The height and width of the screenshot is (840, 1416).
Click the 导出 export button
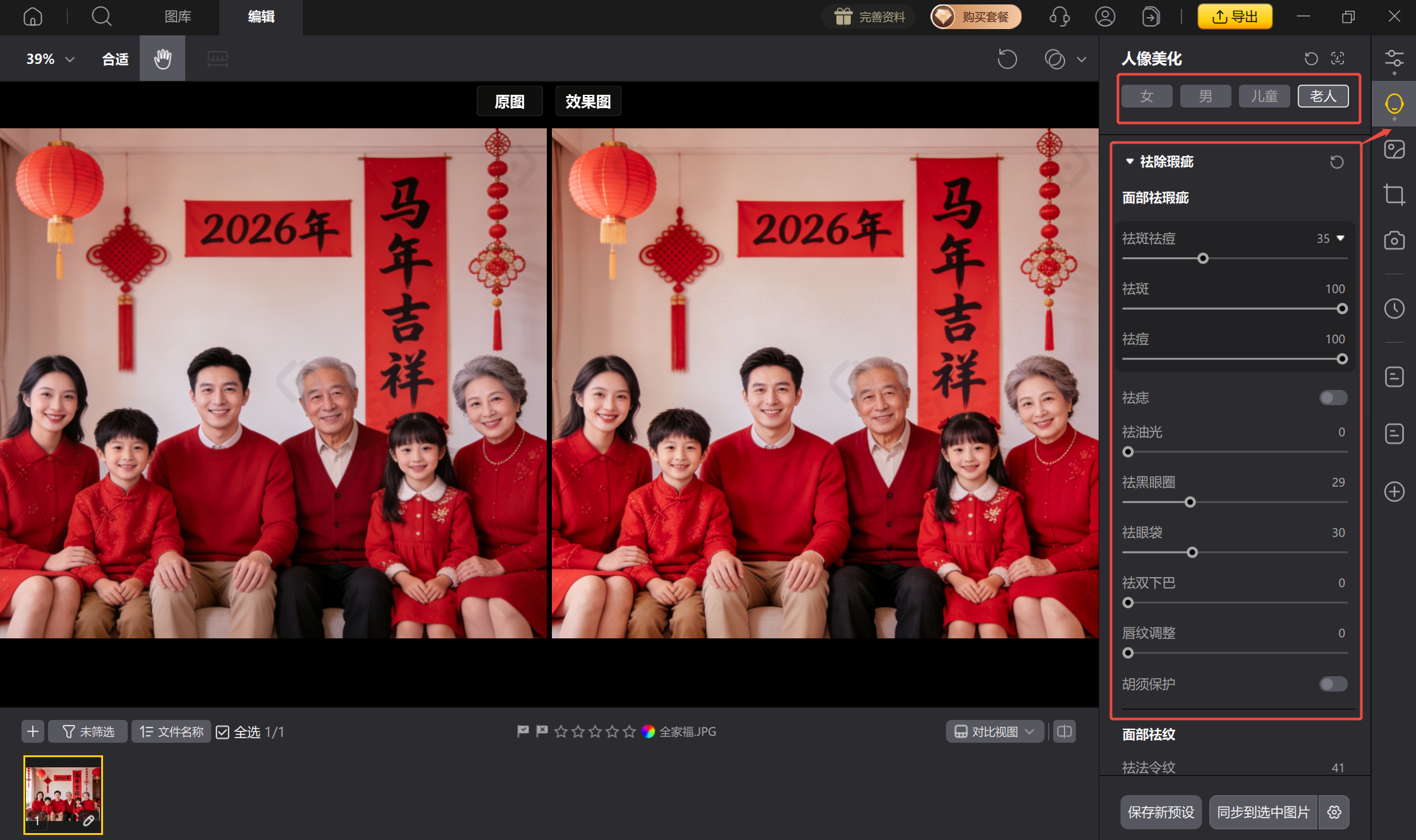click(x=1234, y=16)
